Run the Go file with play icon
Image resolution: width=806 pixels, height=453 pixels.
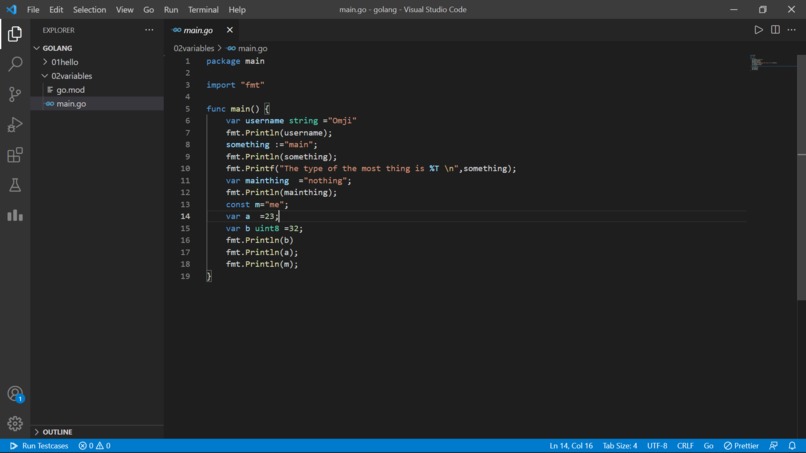[x=758, y=30]
